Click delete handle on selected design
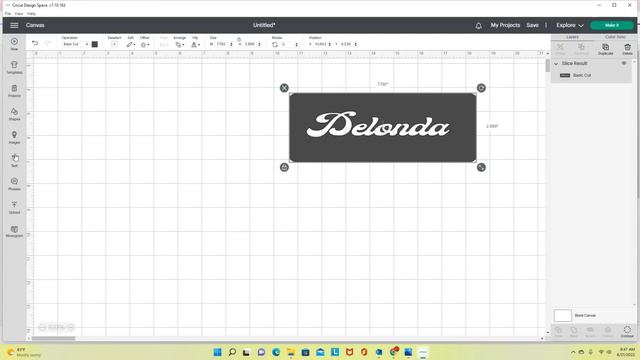Screen dimensions: 640x360 click(x=284, y=88)
